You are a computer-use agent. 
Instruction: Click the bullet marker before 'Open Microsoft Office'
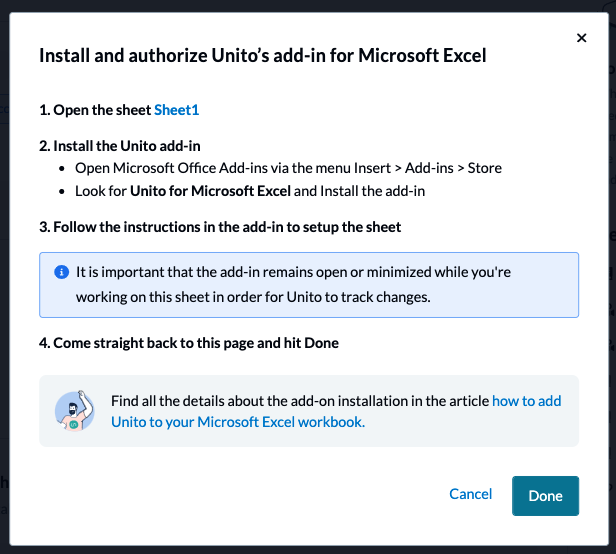tap(64, 168)
